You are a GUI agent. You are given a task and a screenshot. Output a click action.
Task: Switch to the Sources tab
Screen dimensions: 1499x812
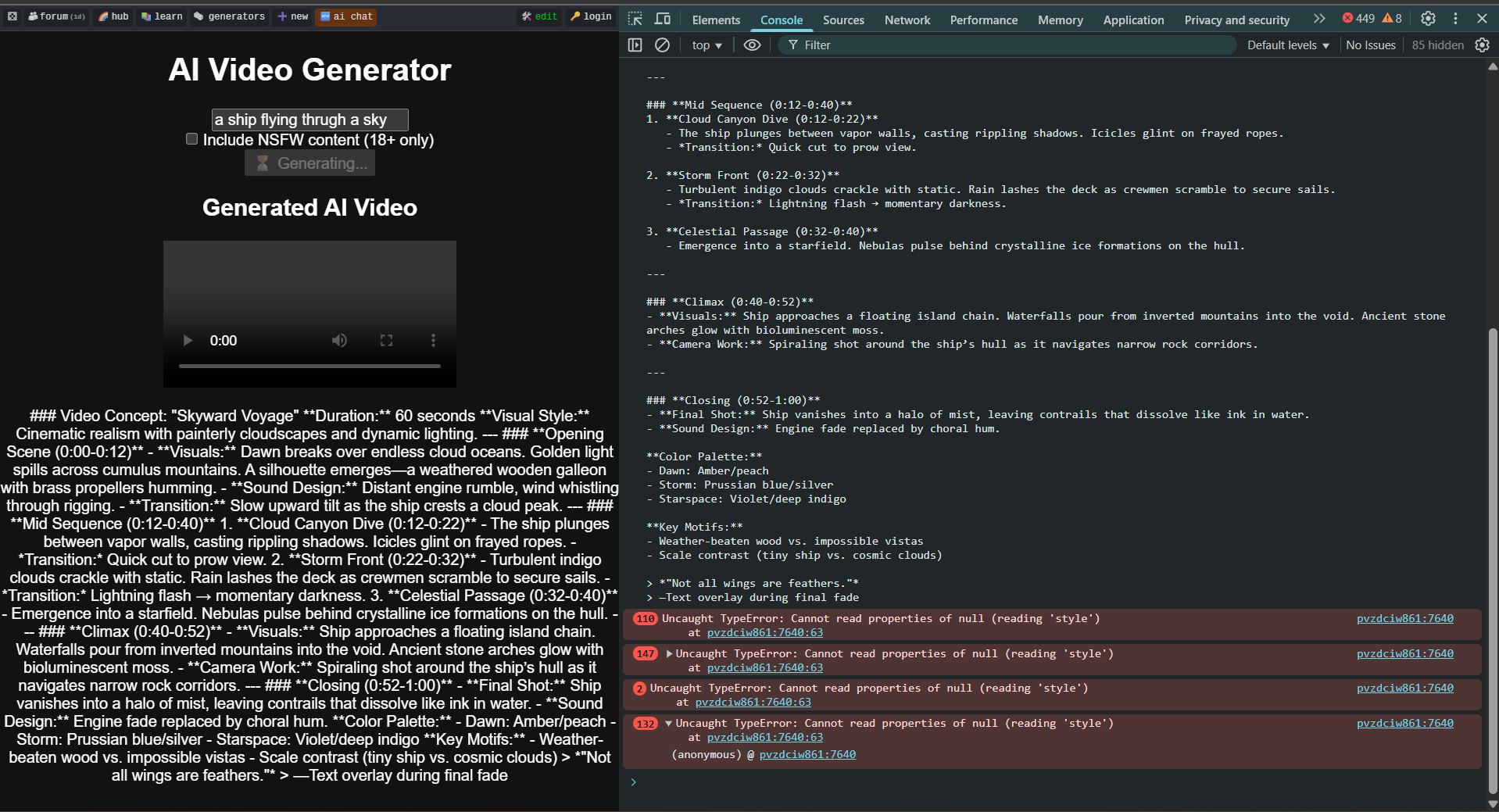(x=843, y=20)
